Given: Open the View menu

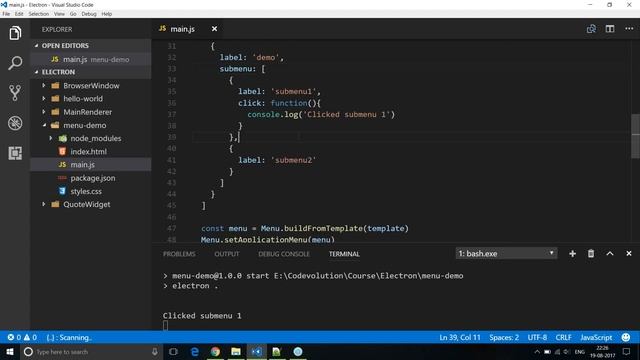Looking at the screenshot, I should click(x=59, y=14).
